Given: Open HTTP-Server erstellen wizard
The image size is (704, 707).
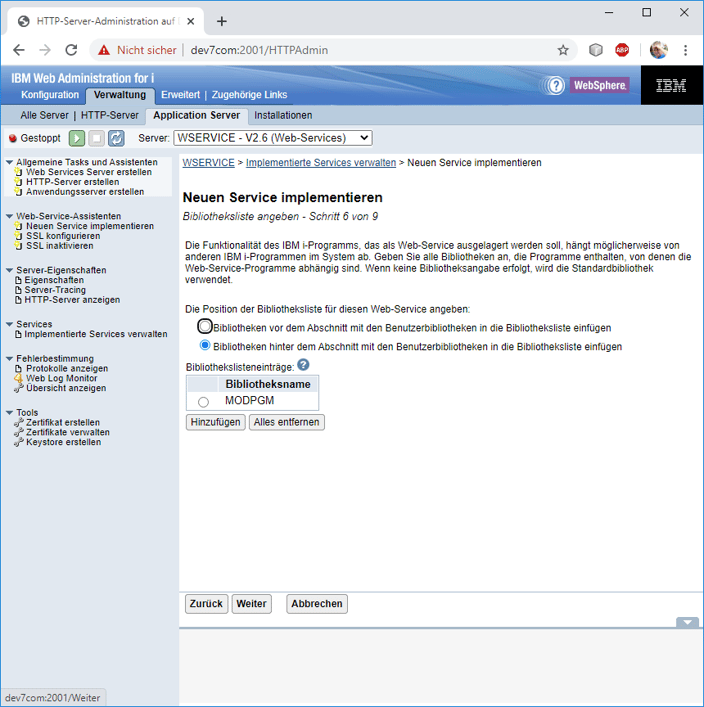Looking at the screenshot, I should pyautogui.click(x=73, y=182).
